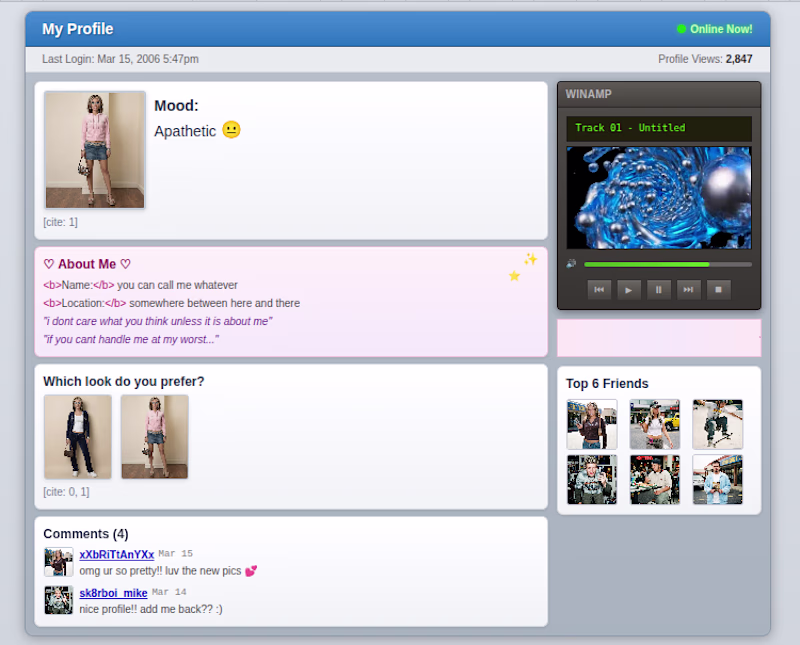
Task: Click the Top 6 Friends heading
Action: pos(607,384)
